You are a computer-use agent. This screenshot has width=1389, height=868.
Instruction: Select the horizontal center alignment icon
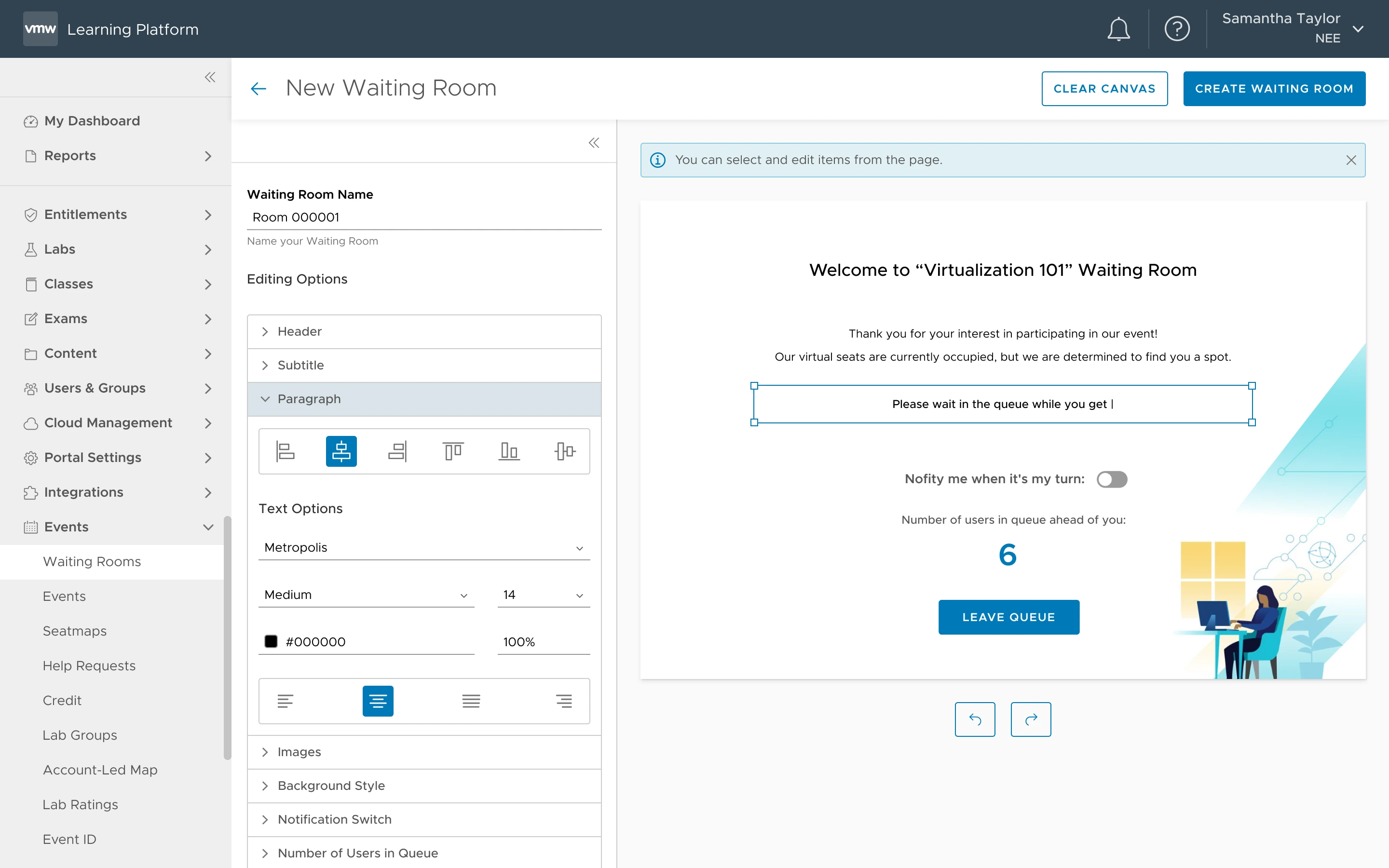tap(341, 451)
